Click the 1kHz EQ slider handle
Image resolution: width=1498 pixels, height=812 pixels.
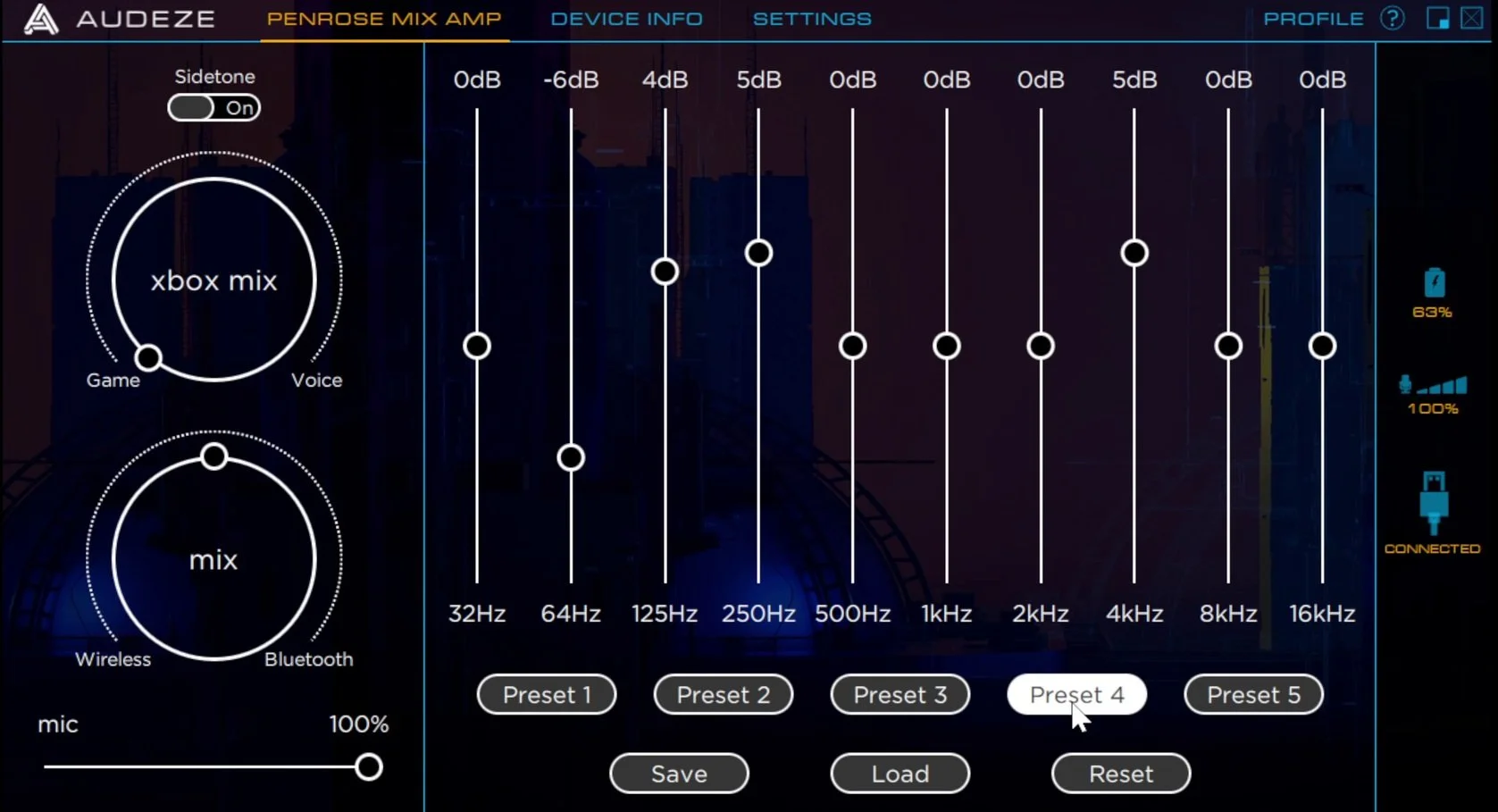947,346
